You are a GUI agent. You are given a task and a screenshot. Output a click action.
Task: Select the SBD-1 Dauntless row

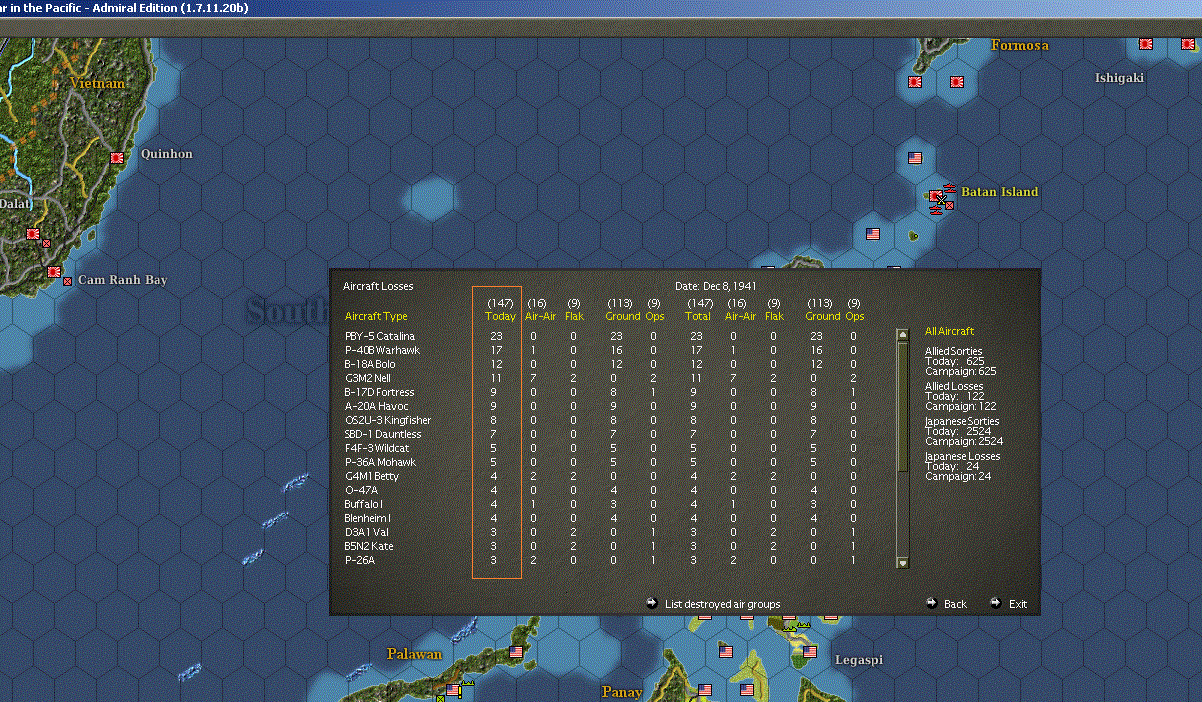point(600,434)
